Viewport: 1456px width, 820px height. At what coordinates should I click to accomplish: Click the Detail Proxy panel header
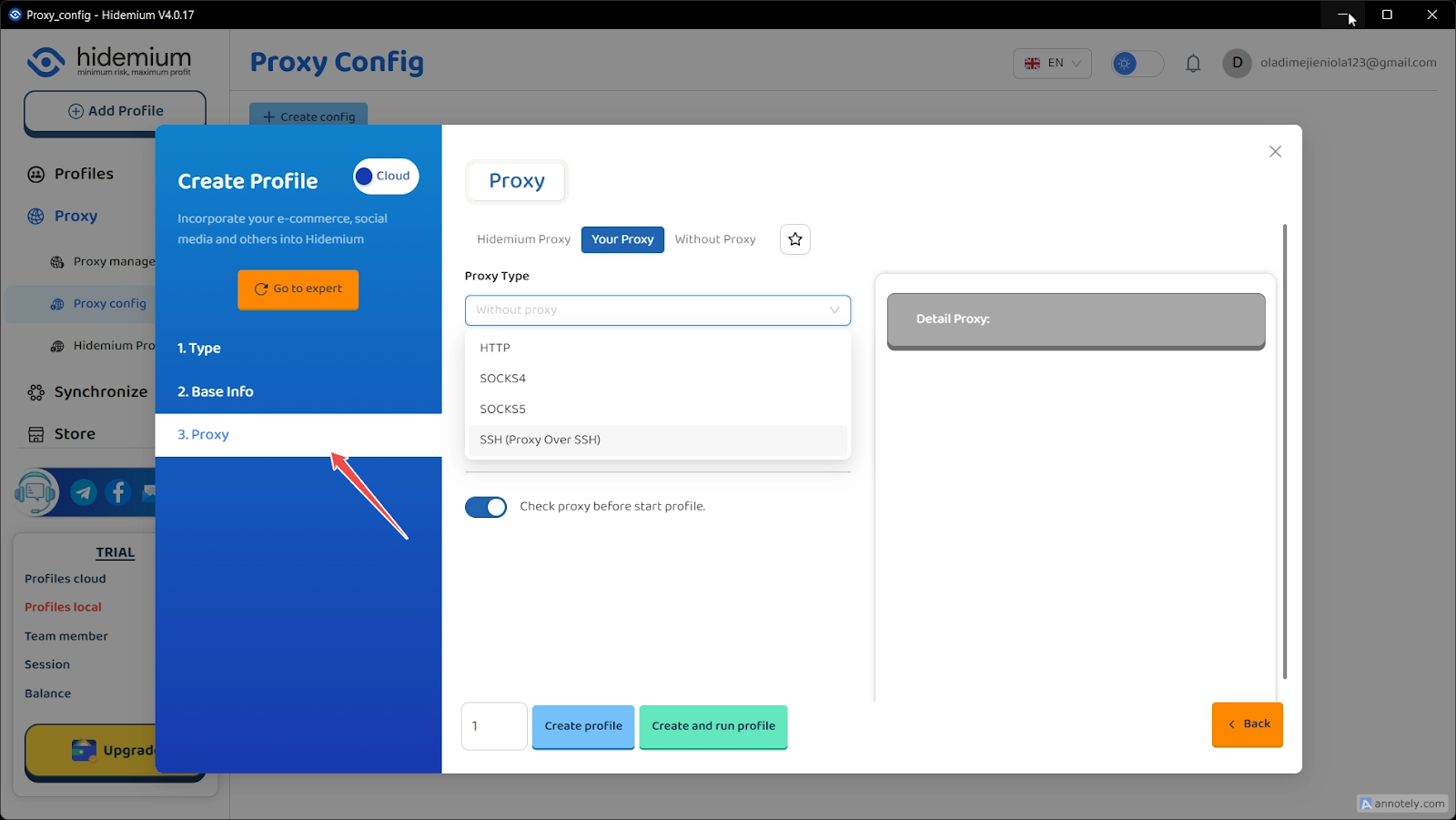(1077, 319)
